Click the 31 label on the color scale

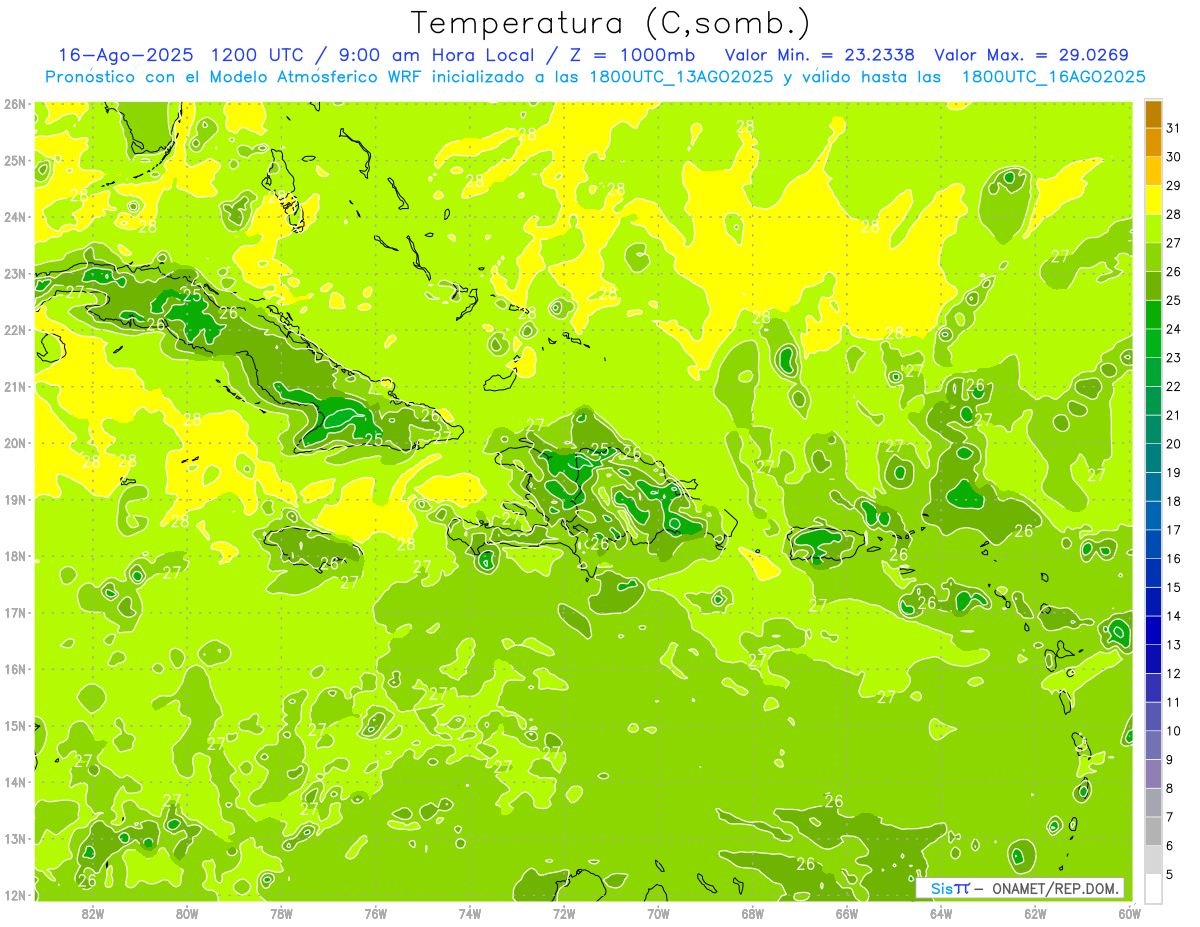(1173, 128)
